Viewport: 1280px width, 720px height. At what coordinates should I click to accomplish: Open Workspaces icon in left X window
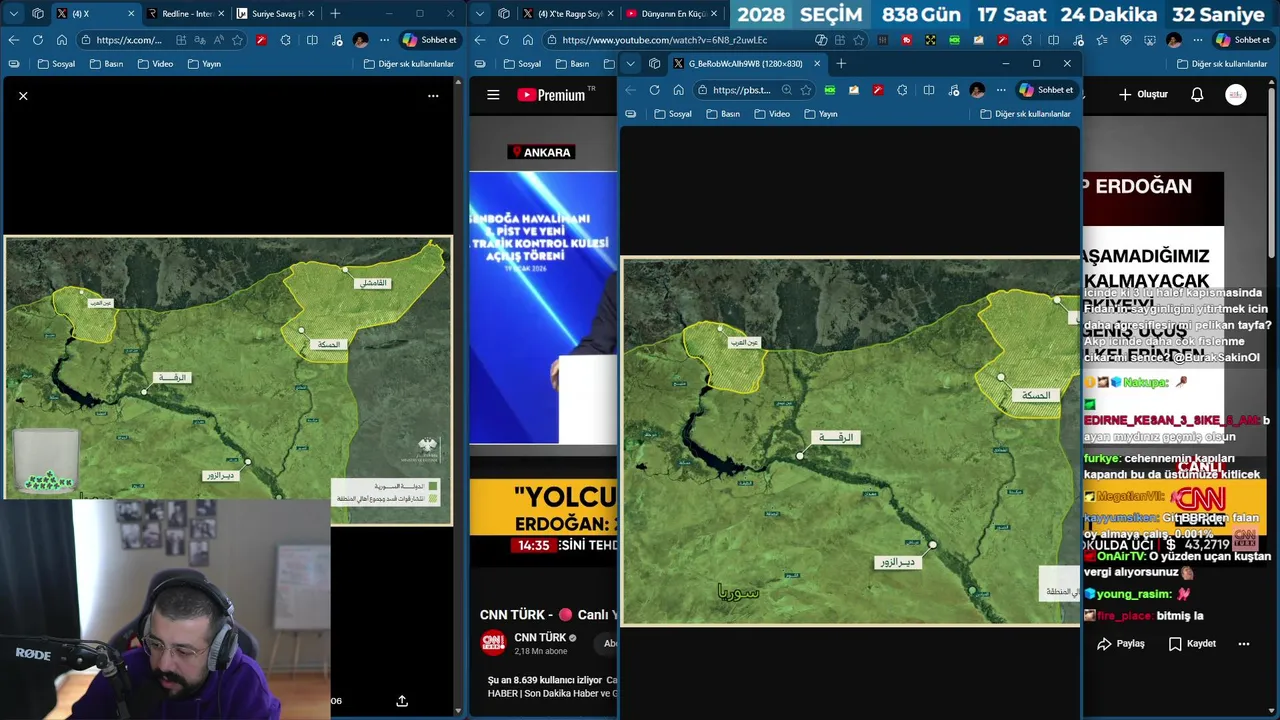point(38,13)
